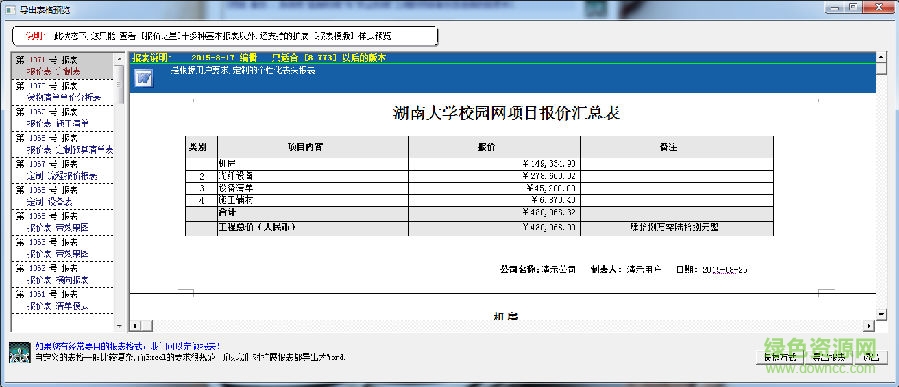Click the 施工辅材 cell in row 4

tap(313, 201)
